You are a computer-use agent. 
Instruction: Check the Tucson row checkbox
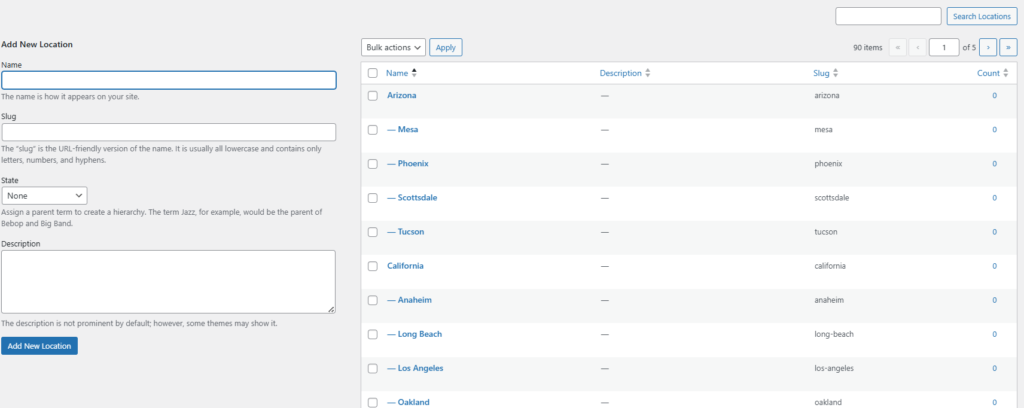(x=373, y=232)
